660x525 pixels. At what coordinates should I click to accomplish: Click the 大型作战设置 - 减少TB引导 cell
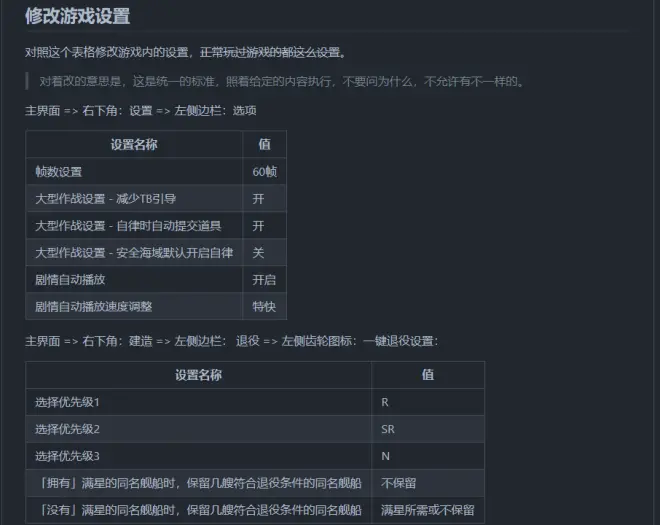pos(134,198)
